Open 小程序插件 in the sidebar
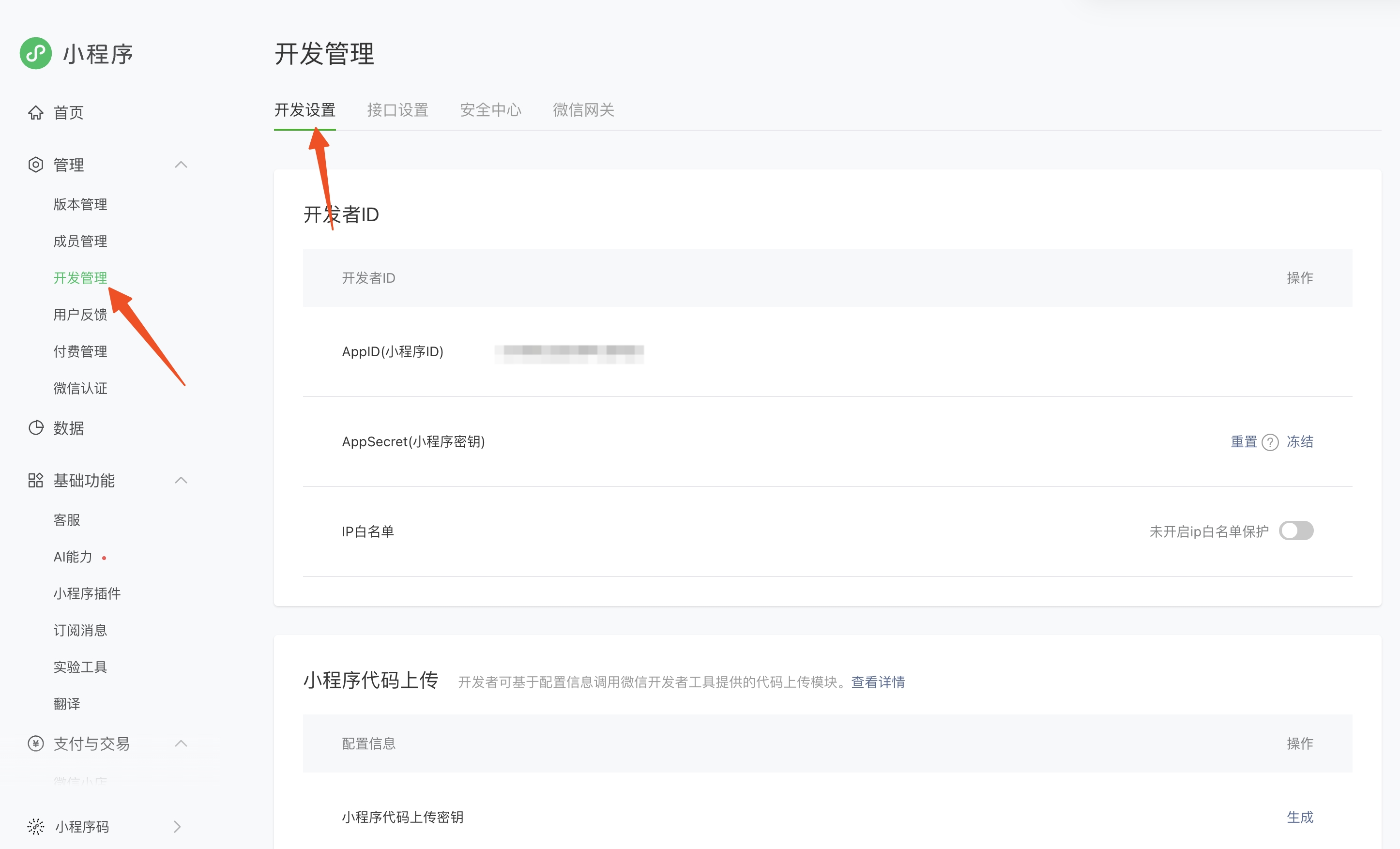Screen dimensions: 1400x849 [x=87, y=593]
